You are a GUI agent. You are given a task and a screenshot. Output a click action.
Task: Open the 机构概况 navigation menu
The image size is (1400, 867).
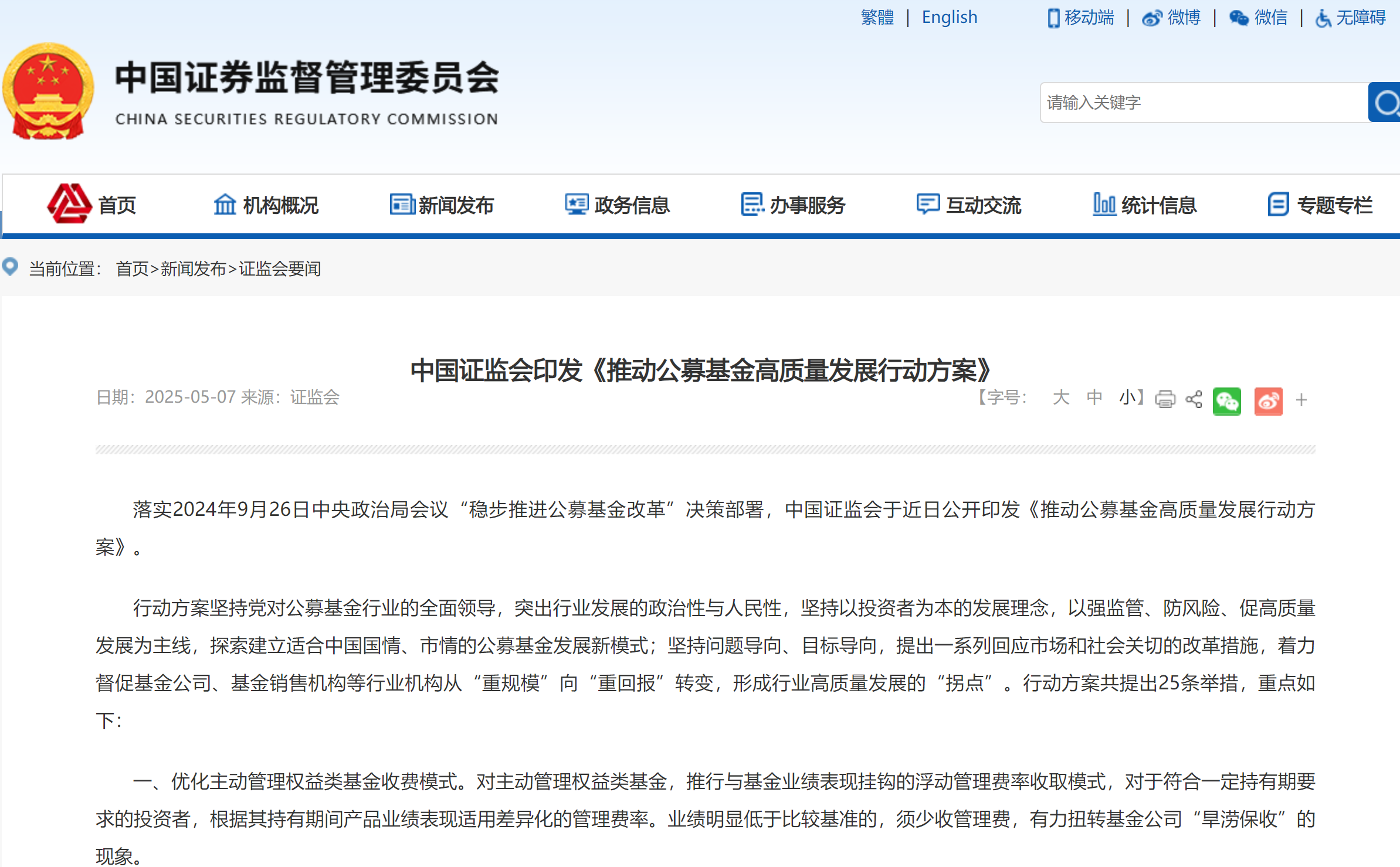coord(280,205)
